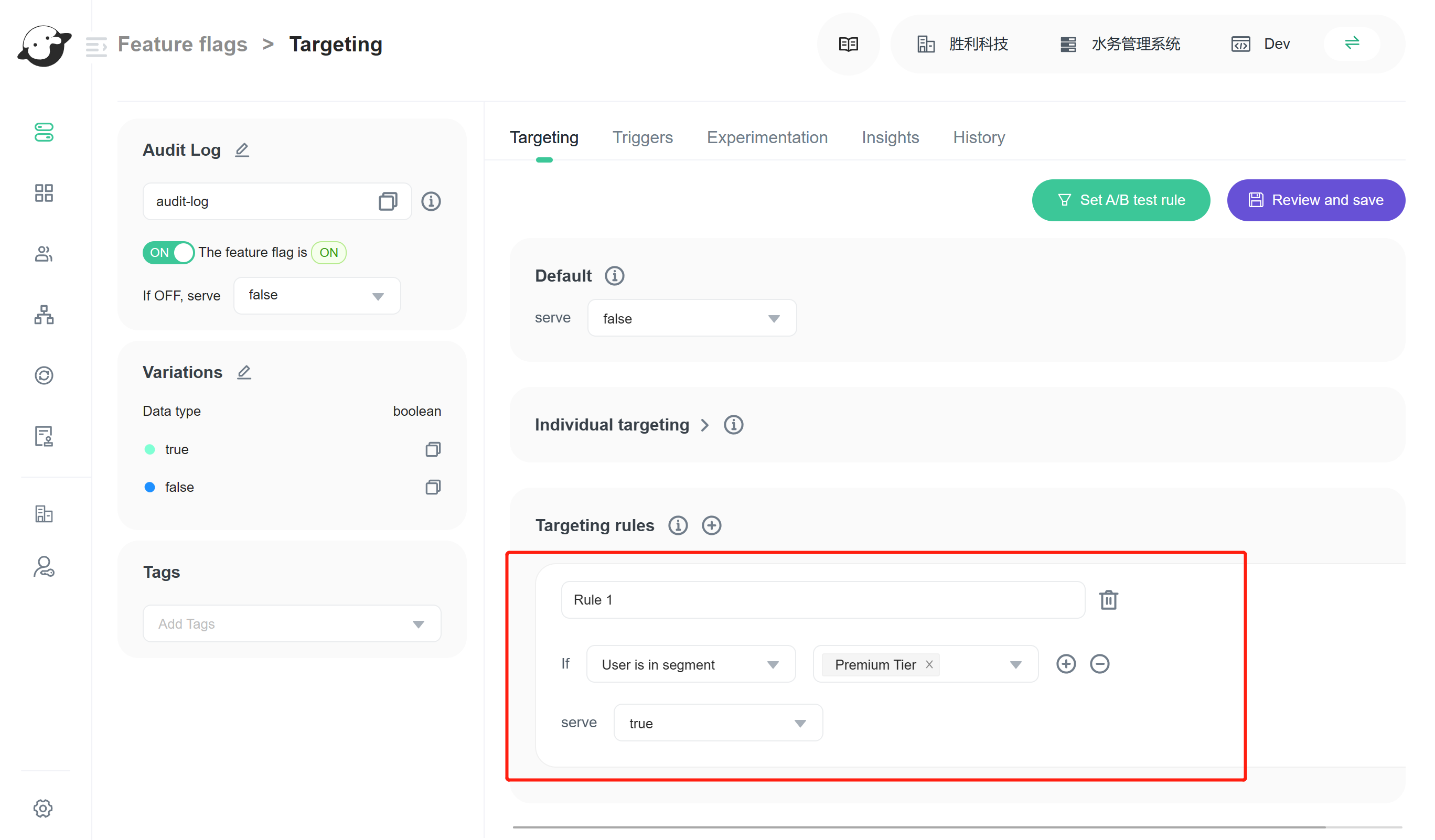Remove the condition from Rule 1
This screenshot has height=840, width=1435.
tap(1100, 664)
